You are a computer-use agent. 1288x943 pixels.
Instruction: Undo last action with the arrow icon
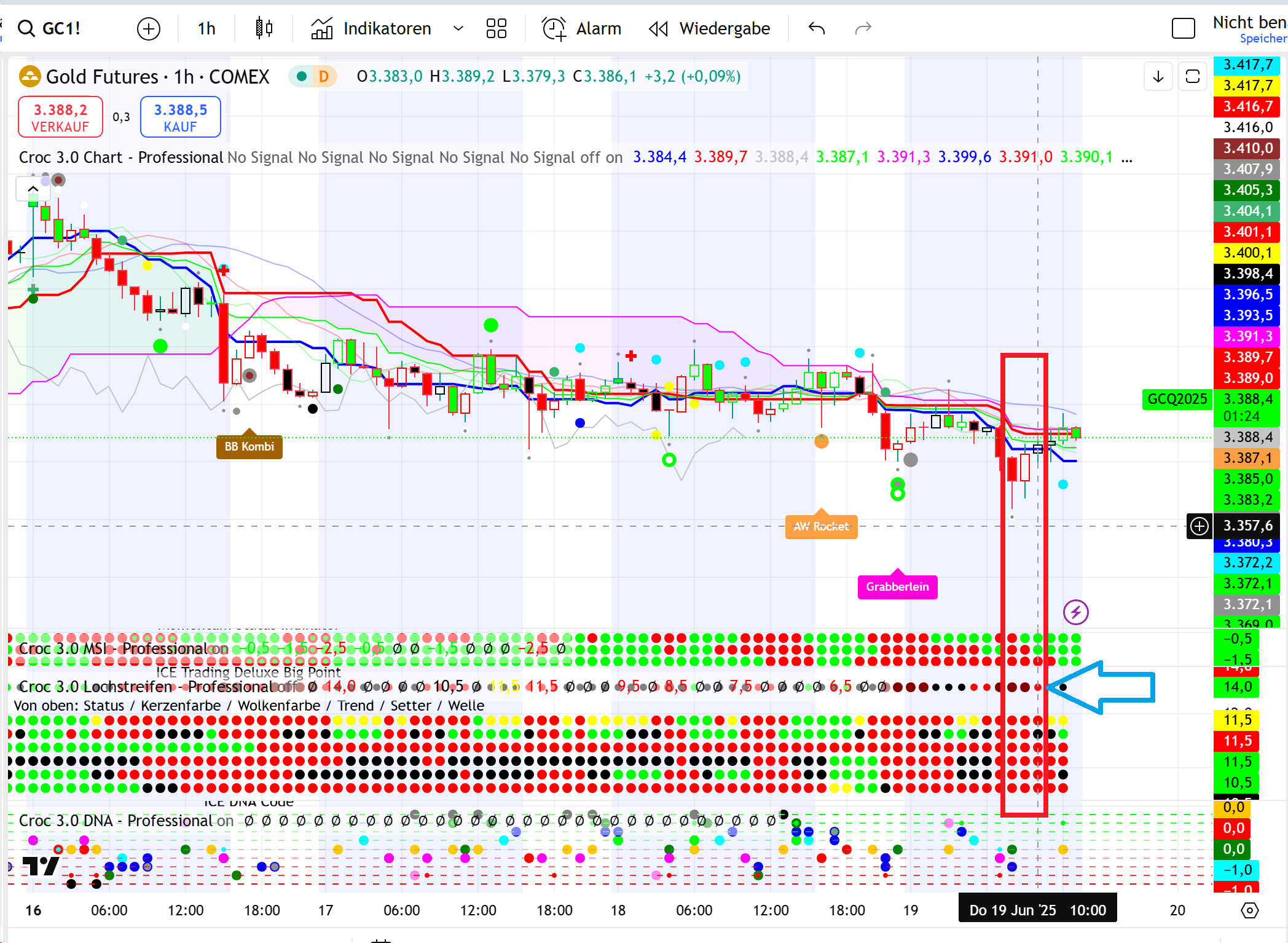[817, 28]
